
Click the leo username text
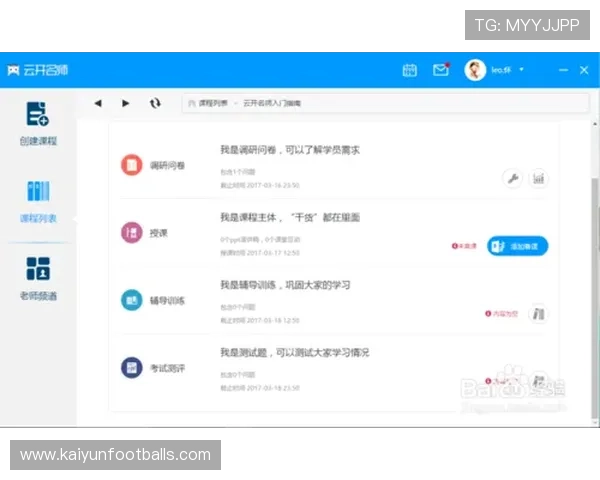pos(501,70)
